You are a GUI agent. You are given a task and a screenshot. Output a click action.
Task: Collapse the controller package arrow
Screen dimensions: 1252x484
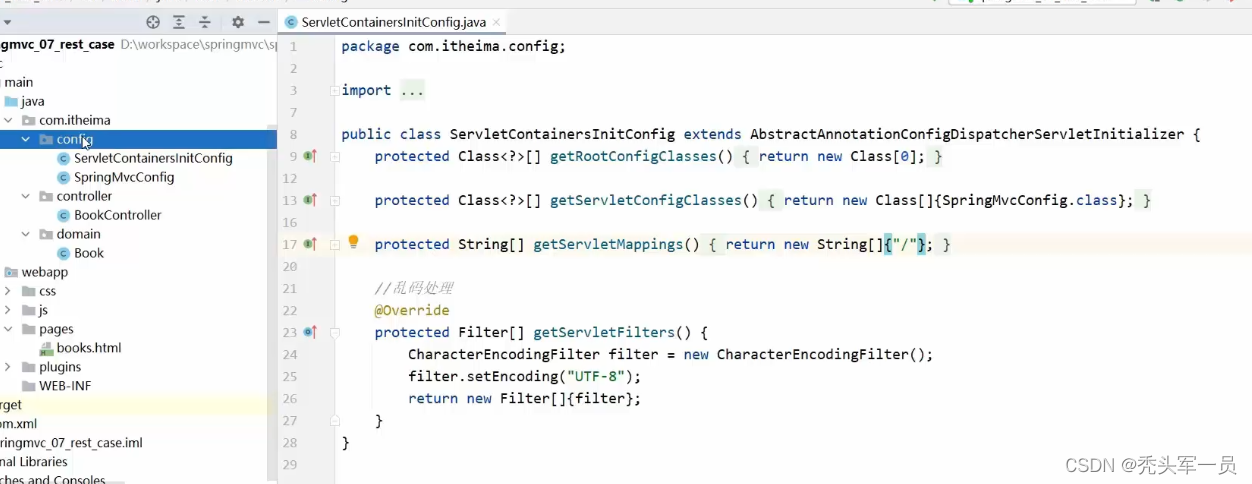pyautogui.click(x=26, y=196)
